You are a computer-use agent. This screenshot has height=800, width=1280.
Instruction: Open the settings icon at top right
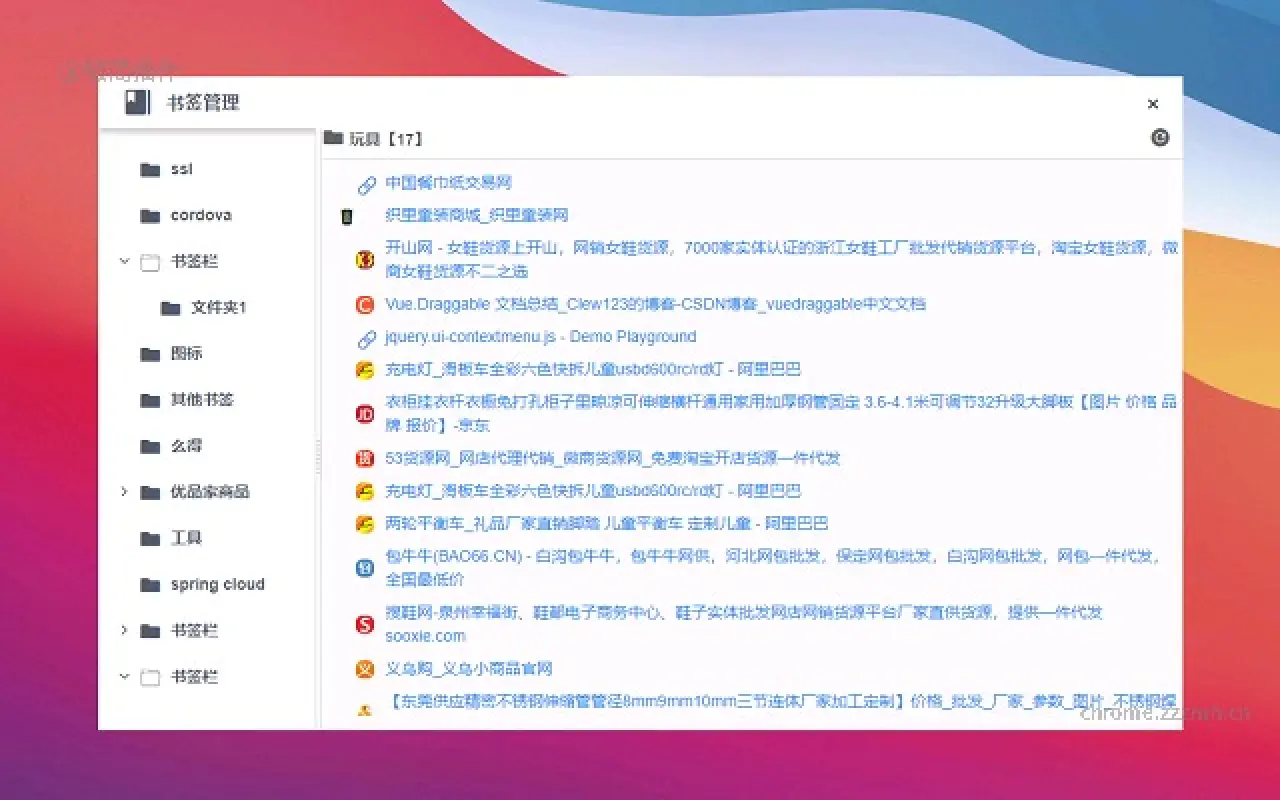1159,137
